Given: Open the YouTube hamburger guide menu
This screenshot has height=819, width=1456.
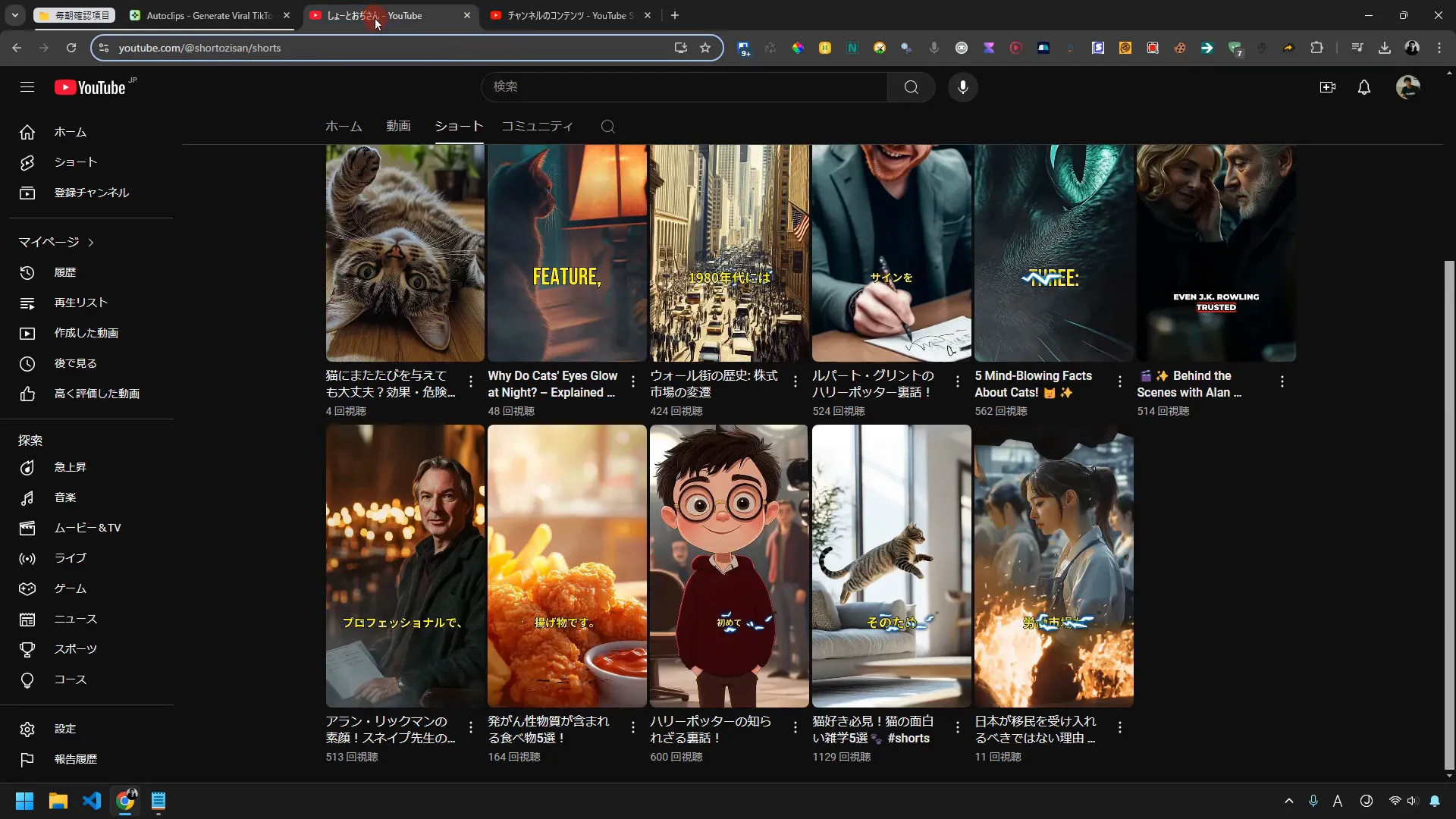Looking at the screenshot, I should click(x=27, y=87).
